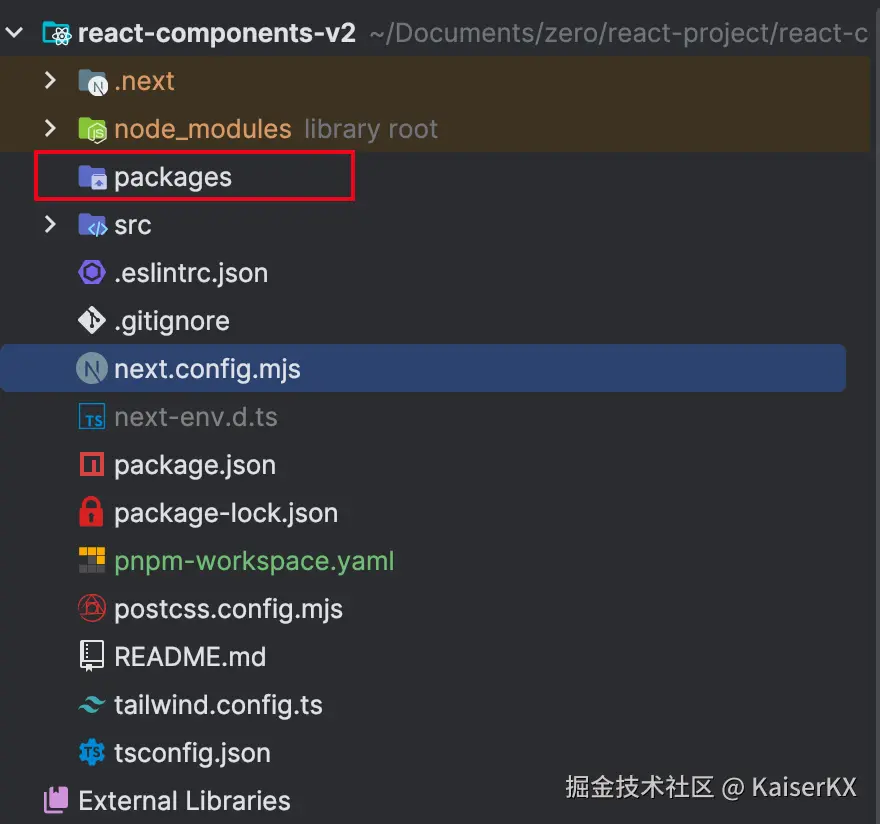
Task: Select the next-env.d.ts file
Action: [x=195, y=417]
